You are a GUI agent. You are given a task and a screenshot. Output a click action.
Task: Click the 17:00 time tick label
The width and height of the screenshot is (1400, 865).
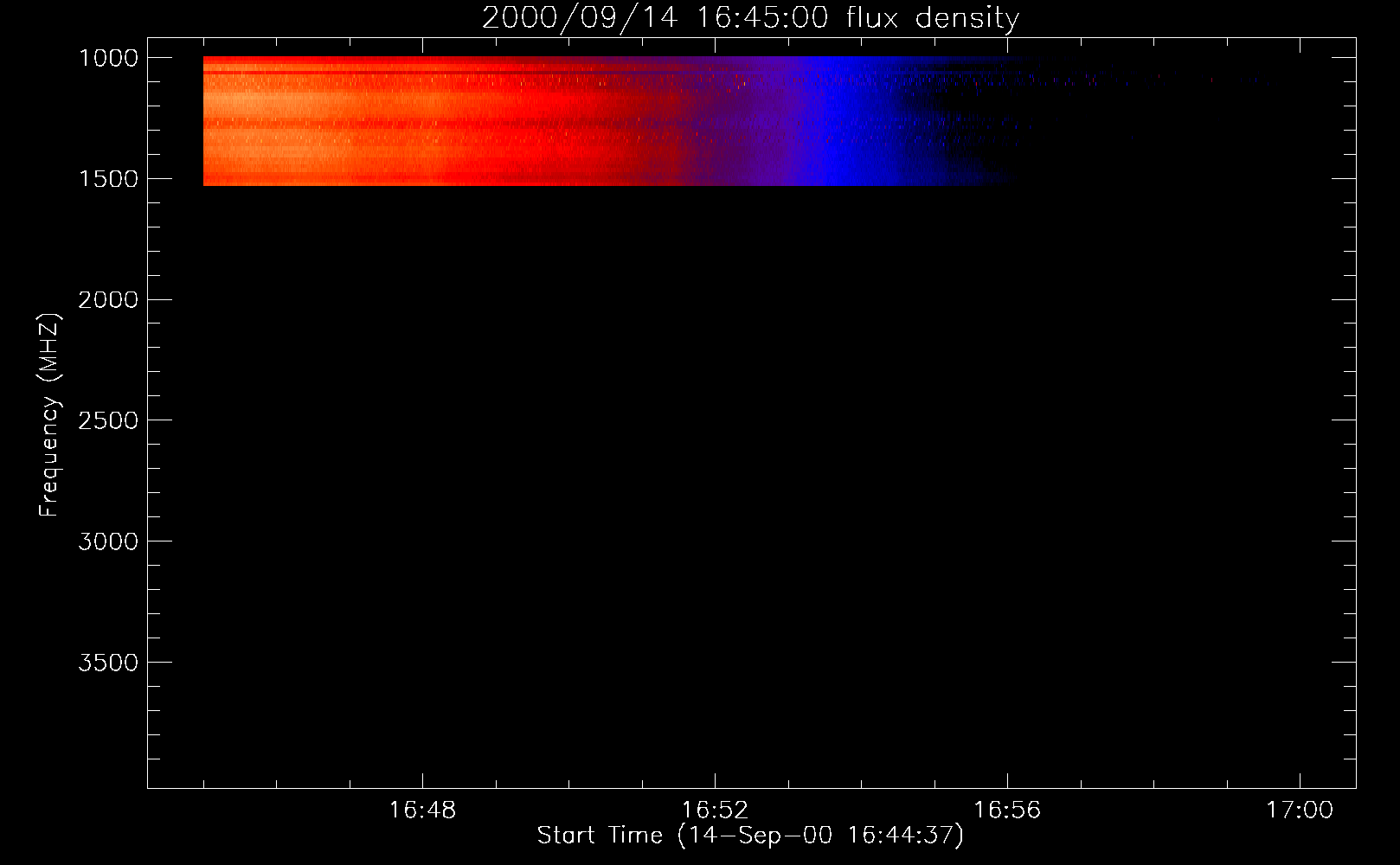click(1300, 811)
